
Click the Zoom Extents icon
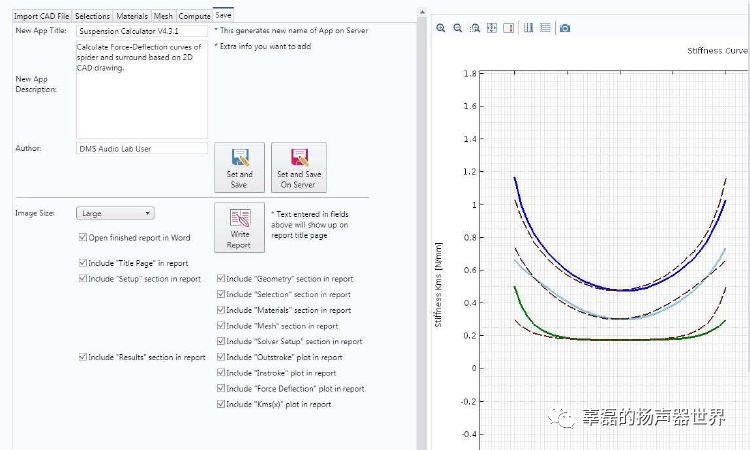[x=492, y=28]
